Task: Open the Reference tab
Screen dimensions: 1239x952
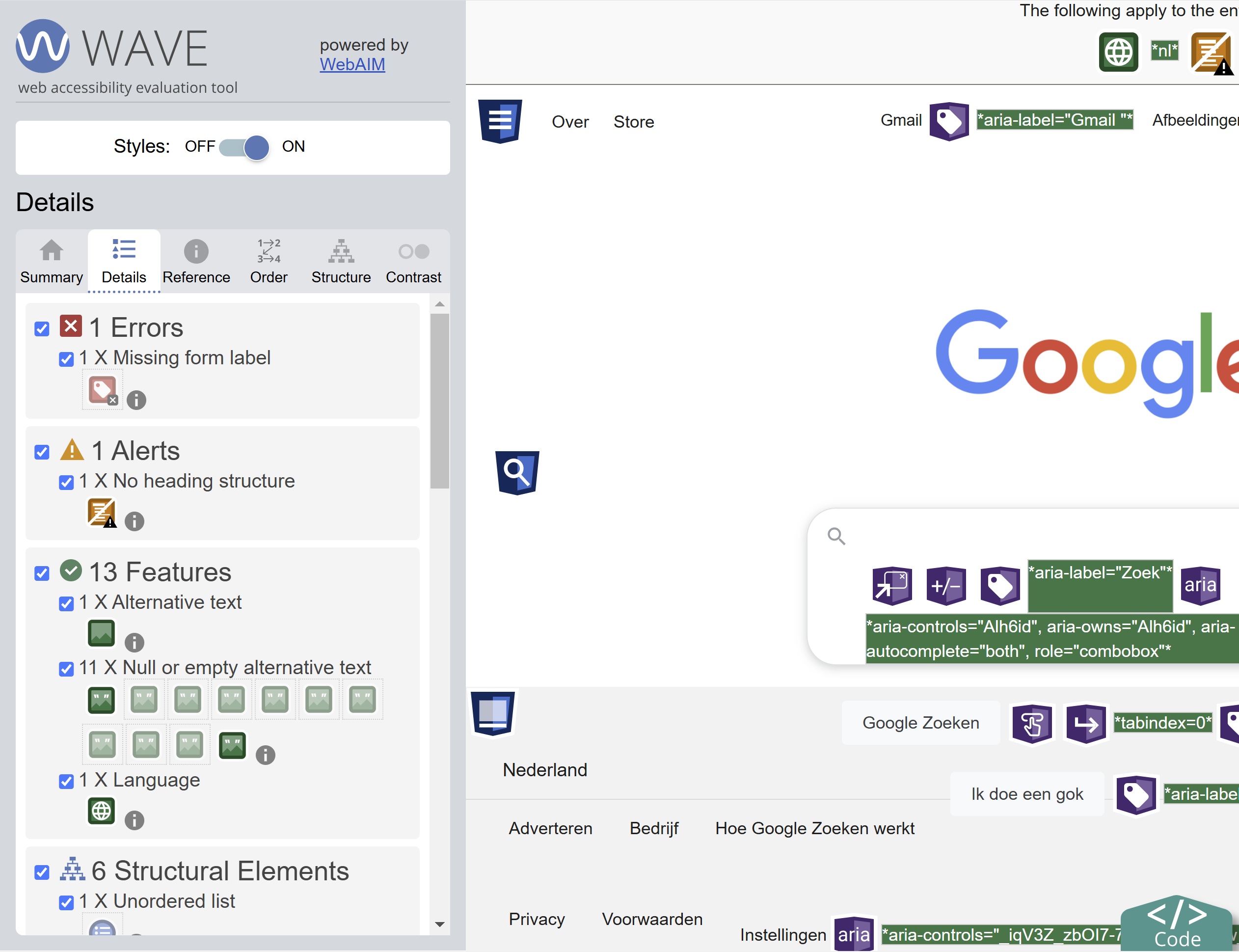Action: pyautogui.click(x=196, y=261)
